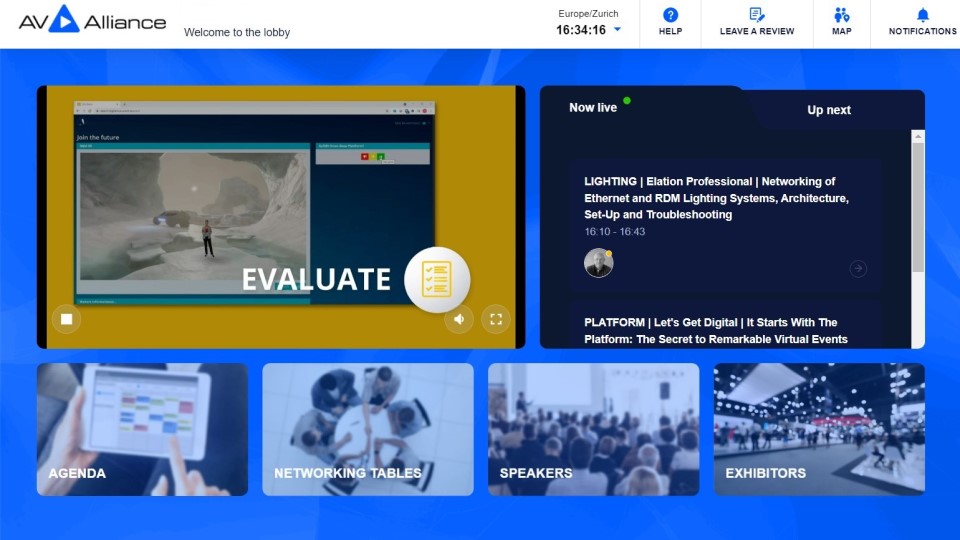This screenshot has width=960, height=540.
Task: Click the Evaluate checklist icon
Action: 437,279
